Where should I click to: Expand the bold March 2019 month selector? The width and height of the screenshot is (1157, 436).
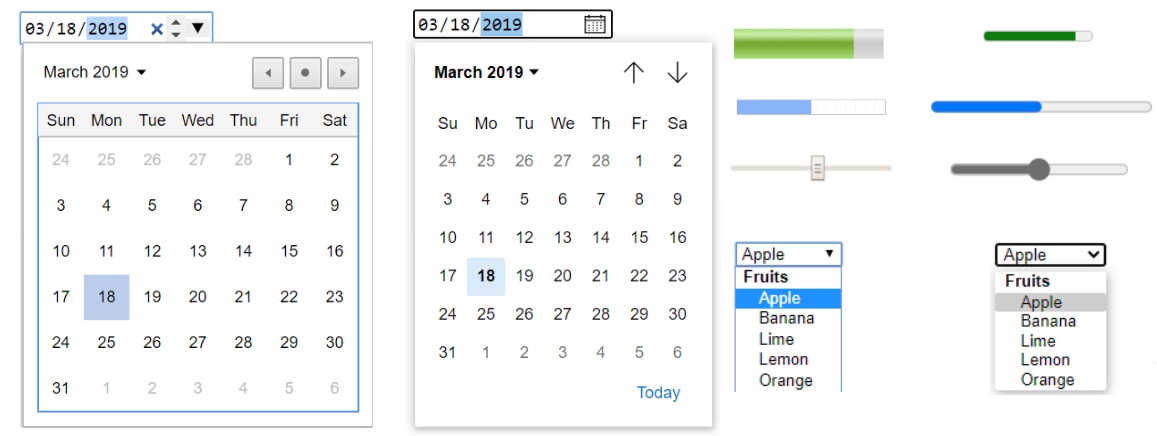487,72
